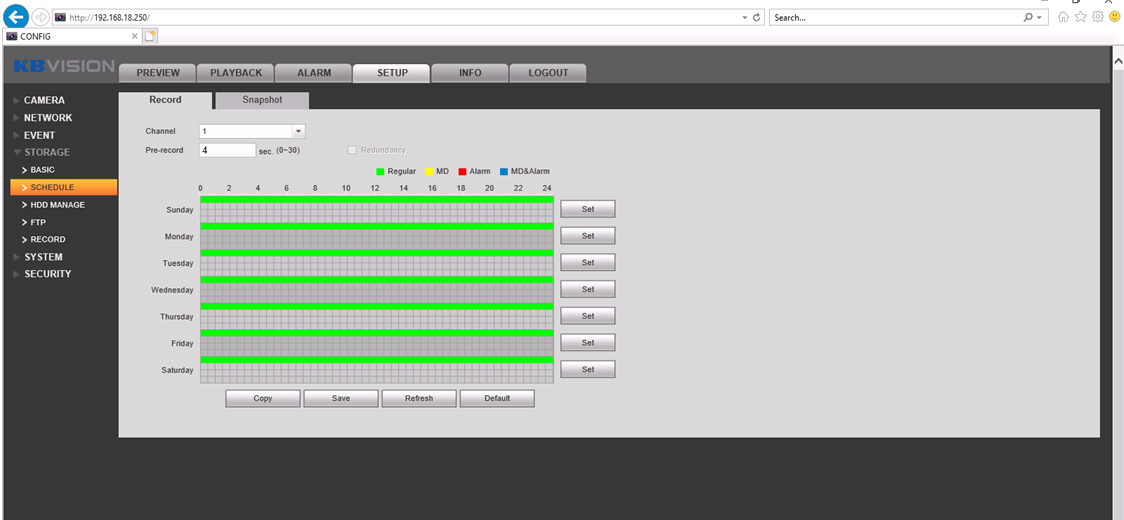Close the CONFIG browser tab

click(135, 36)
